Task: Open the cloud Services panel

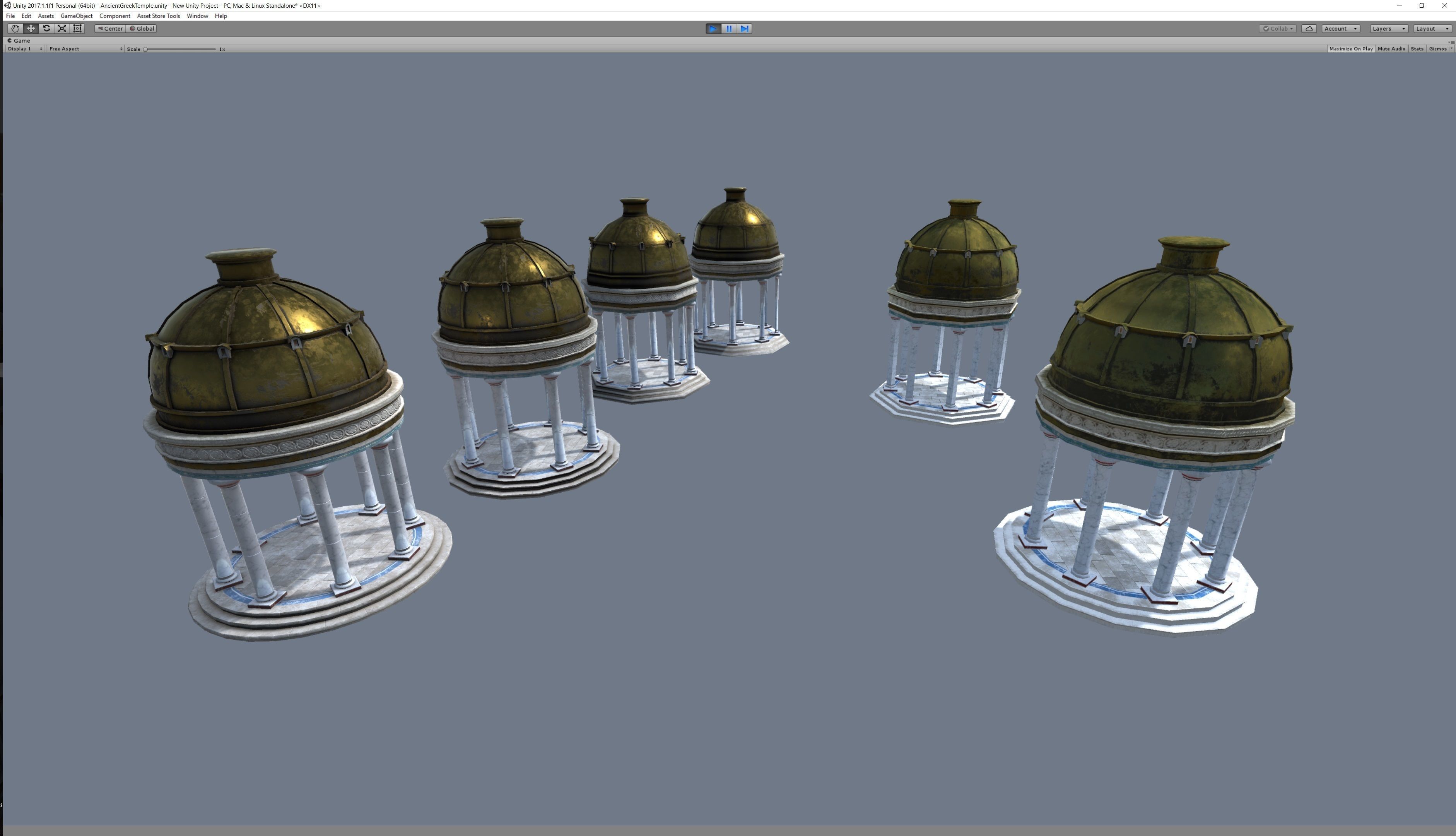Action: click(x=1309, y=29)
